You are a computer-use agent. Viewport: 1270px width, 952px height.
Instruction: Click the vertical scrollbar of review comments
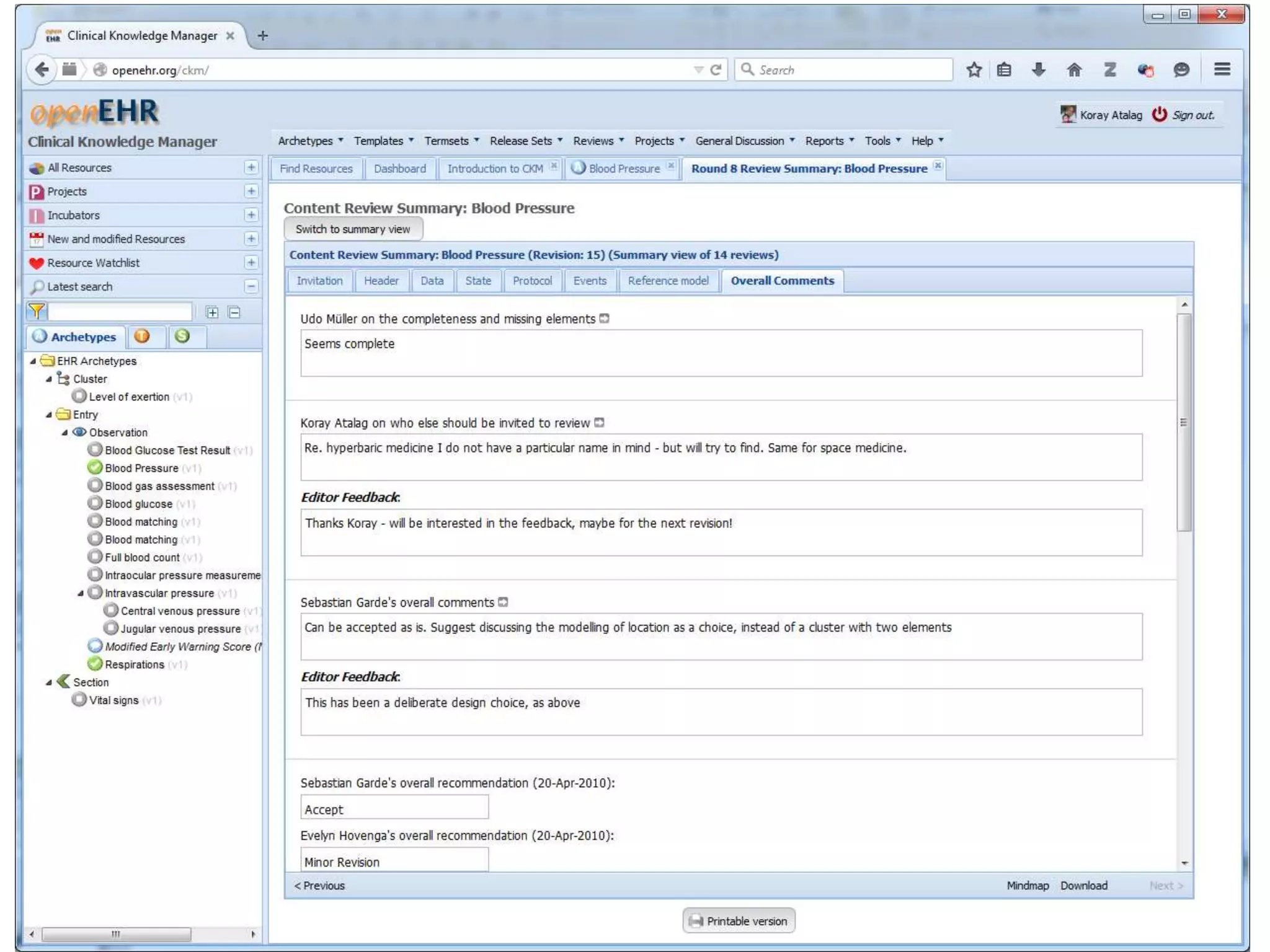tap(1184, 421)
